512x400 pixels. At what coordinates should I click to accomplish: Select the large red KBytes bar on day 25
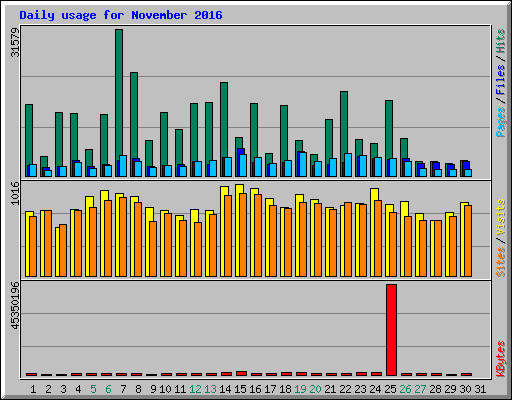point(391,330)
